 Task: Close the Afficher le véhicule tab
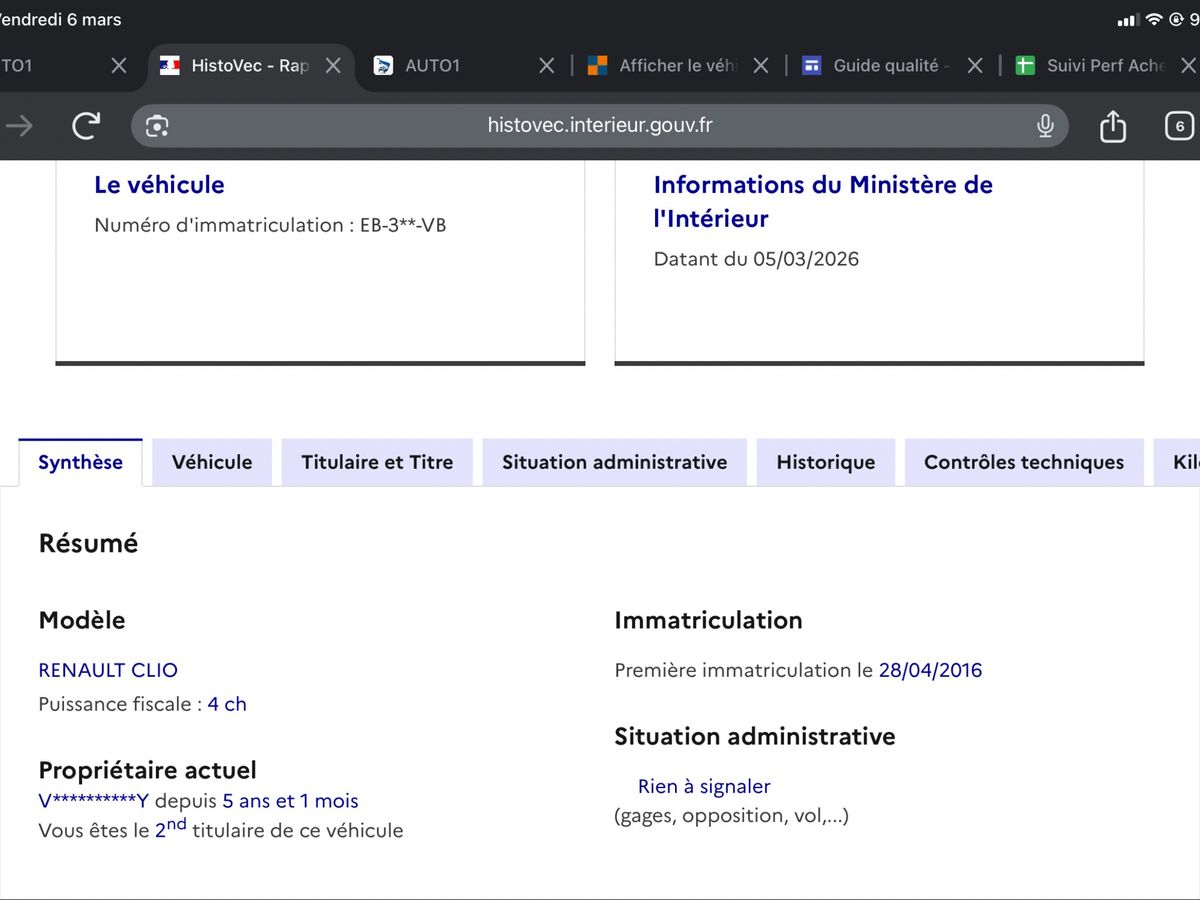tap(761, 66)
